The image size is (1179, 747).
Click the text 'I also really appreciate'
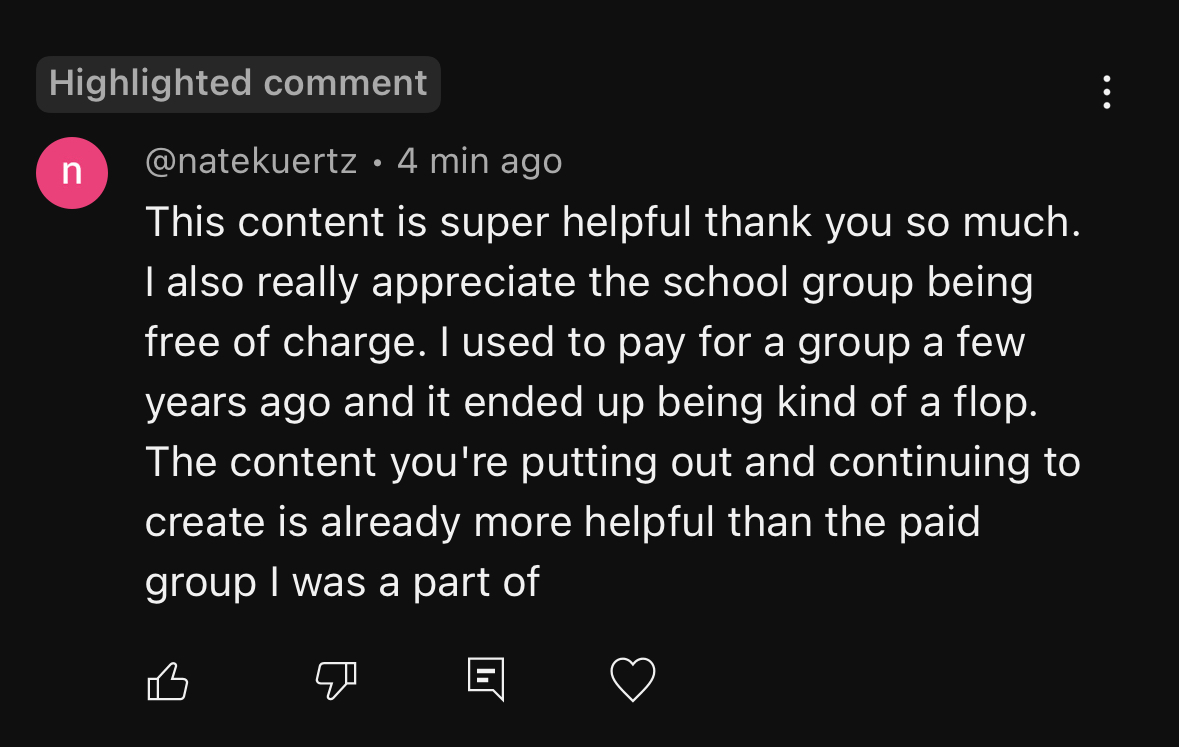point(360,283)
